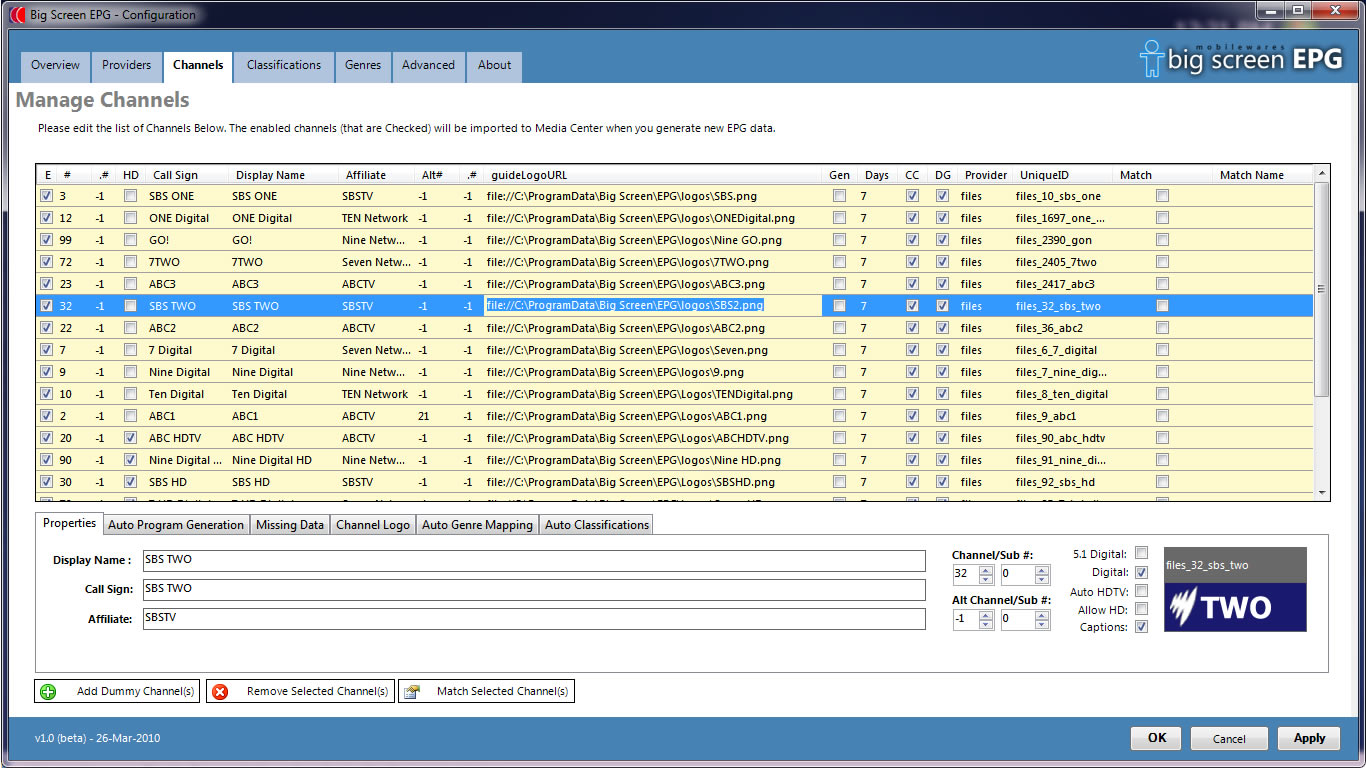Image resolution: width=1366 pixels, height=768 pixels.
Task: Enable the Auto HDTV checkbox
Action: coord(1142,591)
